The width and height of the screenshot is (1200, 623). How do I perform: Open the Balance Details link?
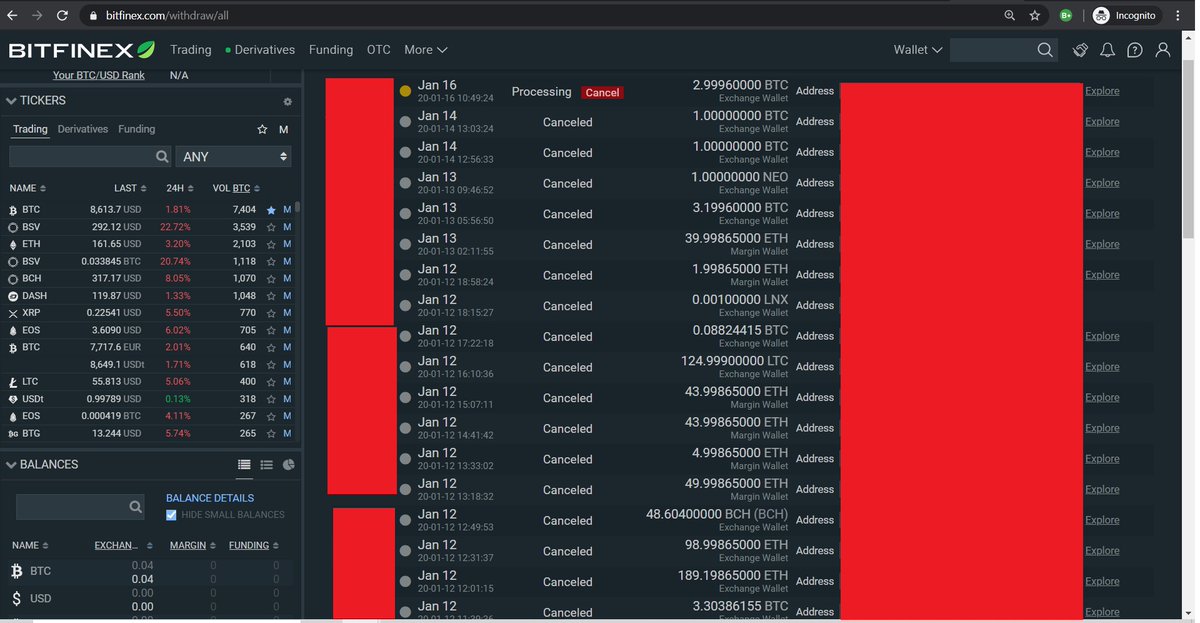point(210,498)
